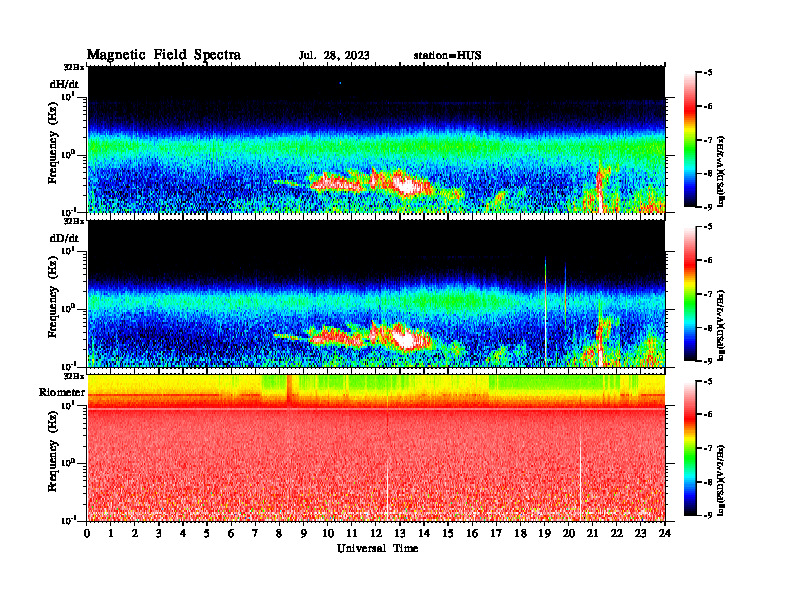Image resolution: width=792 pixels, height=612 pixels.
Task: Click the color bar beside the Riometer panel
Action: coord(689,448)
